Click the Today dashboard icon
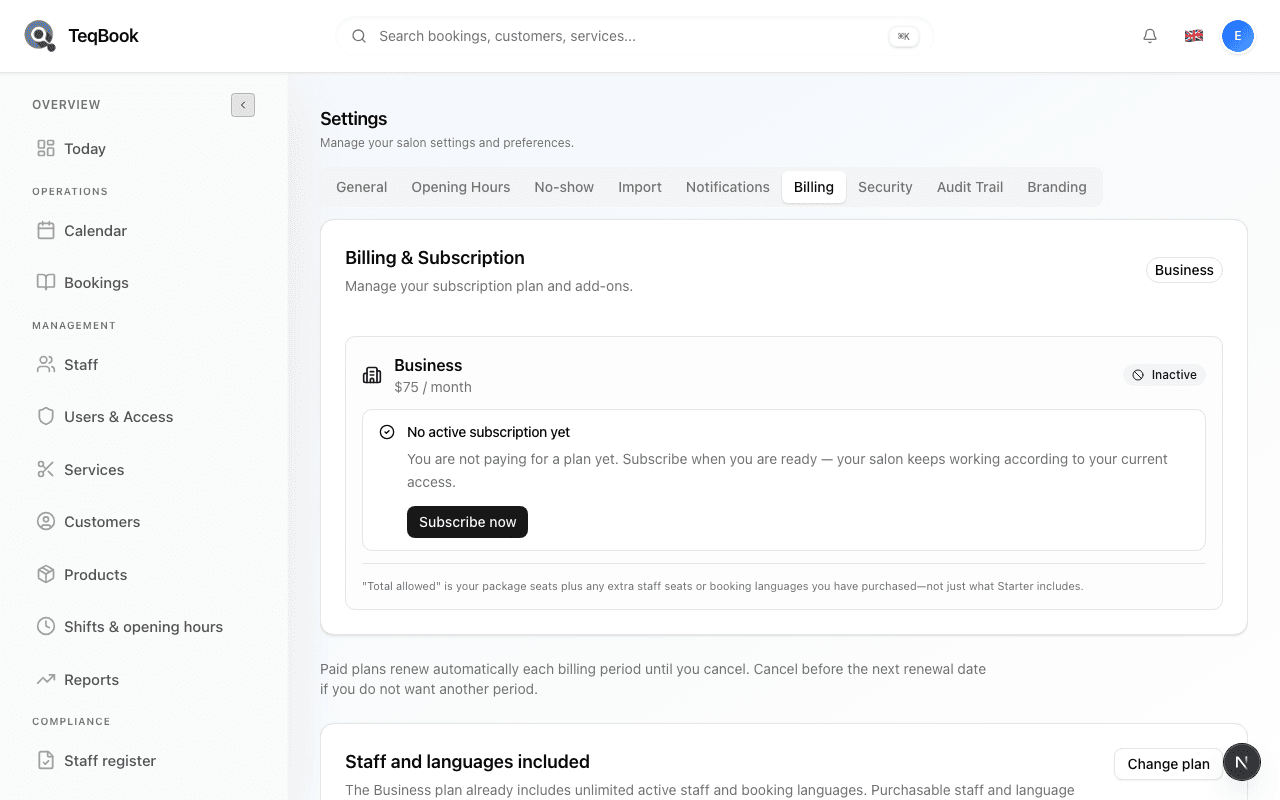Viewport: 1280px width, 800px height. 46,149
